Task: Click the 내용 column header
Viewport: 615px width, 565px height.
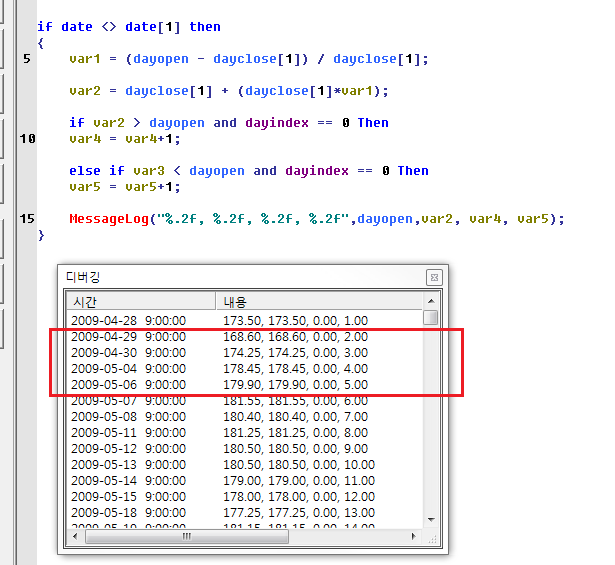Action: tap(320, 301)
